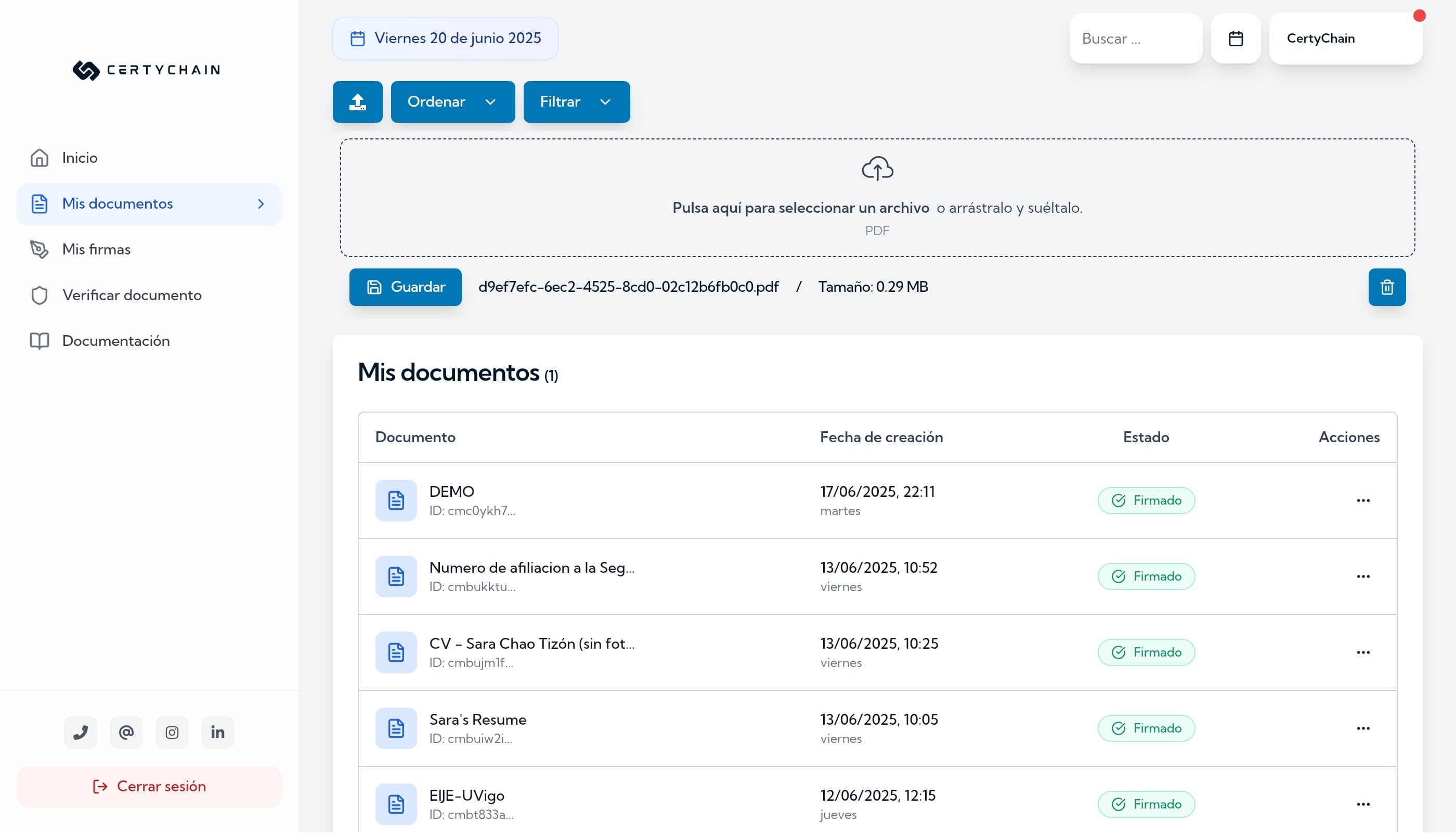Click the phone contact icon

pyautogui.click(x=80, y=732)
